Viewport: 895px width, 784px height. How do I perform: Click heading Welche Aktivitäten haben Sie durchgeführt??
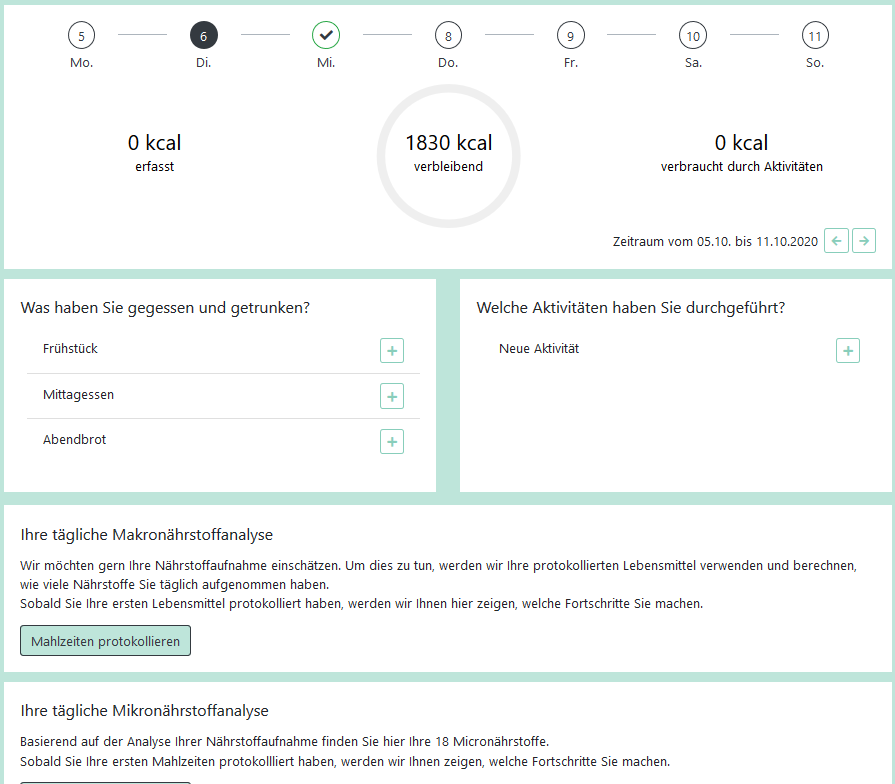(631, 308)
